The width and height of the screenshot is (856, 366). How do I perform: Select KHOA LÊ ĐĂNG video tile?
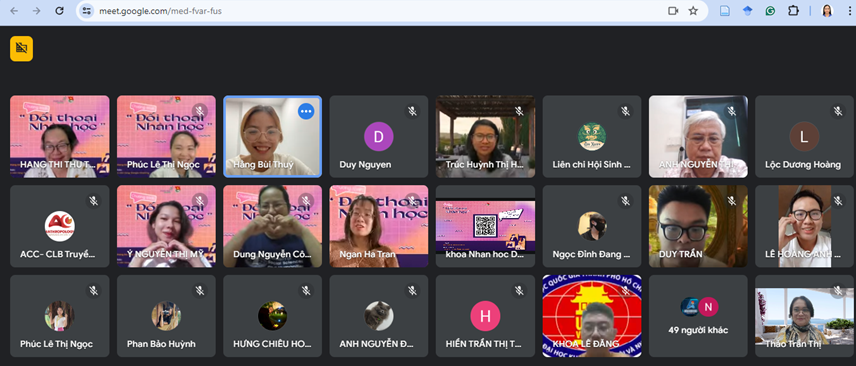click(x=592, y=316)
